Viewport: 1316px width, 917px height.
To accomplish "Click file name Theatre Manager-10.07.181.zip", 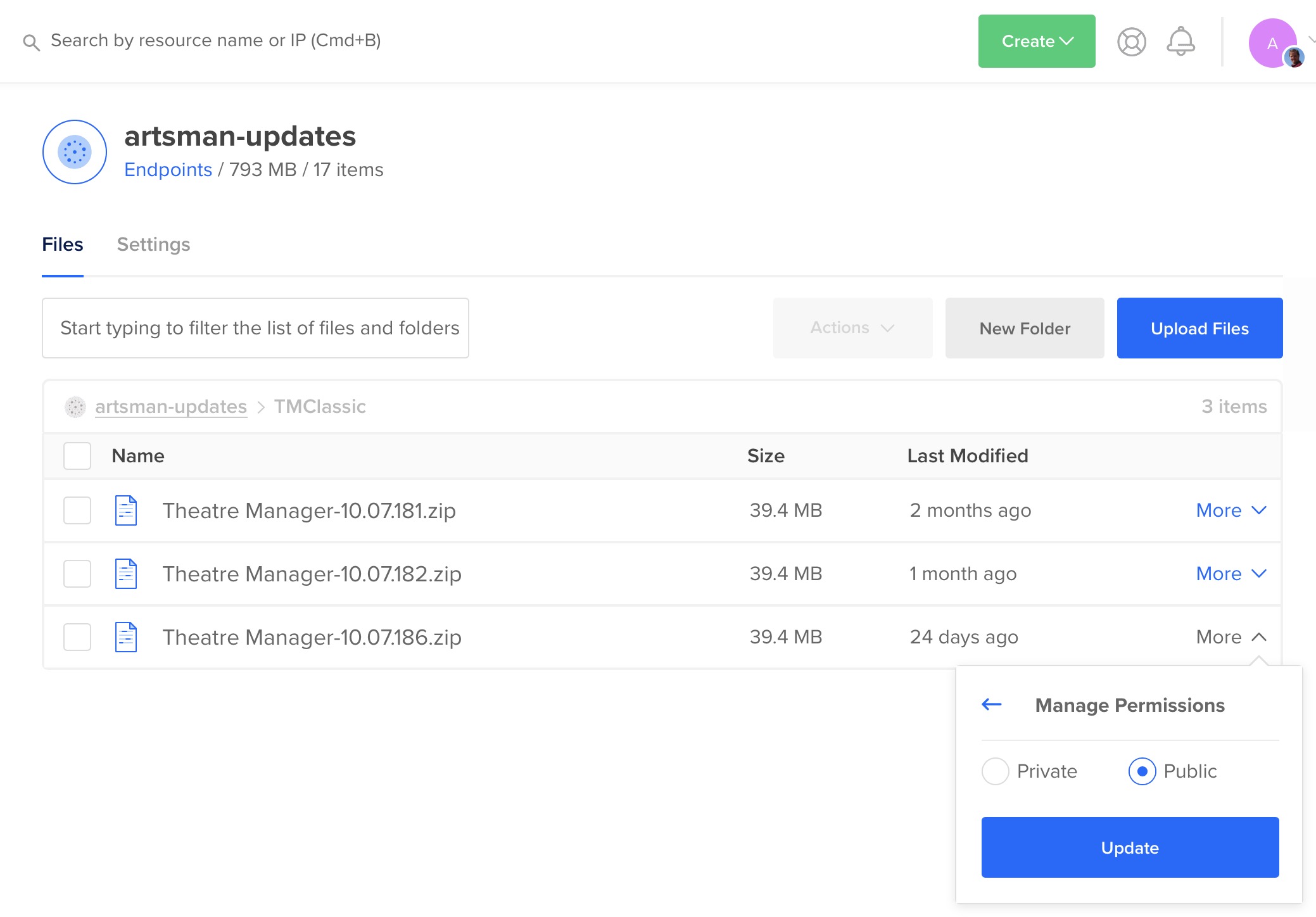I will coord(309,510).
